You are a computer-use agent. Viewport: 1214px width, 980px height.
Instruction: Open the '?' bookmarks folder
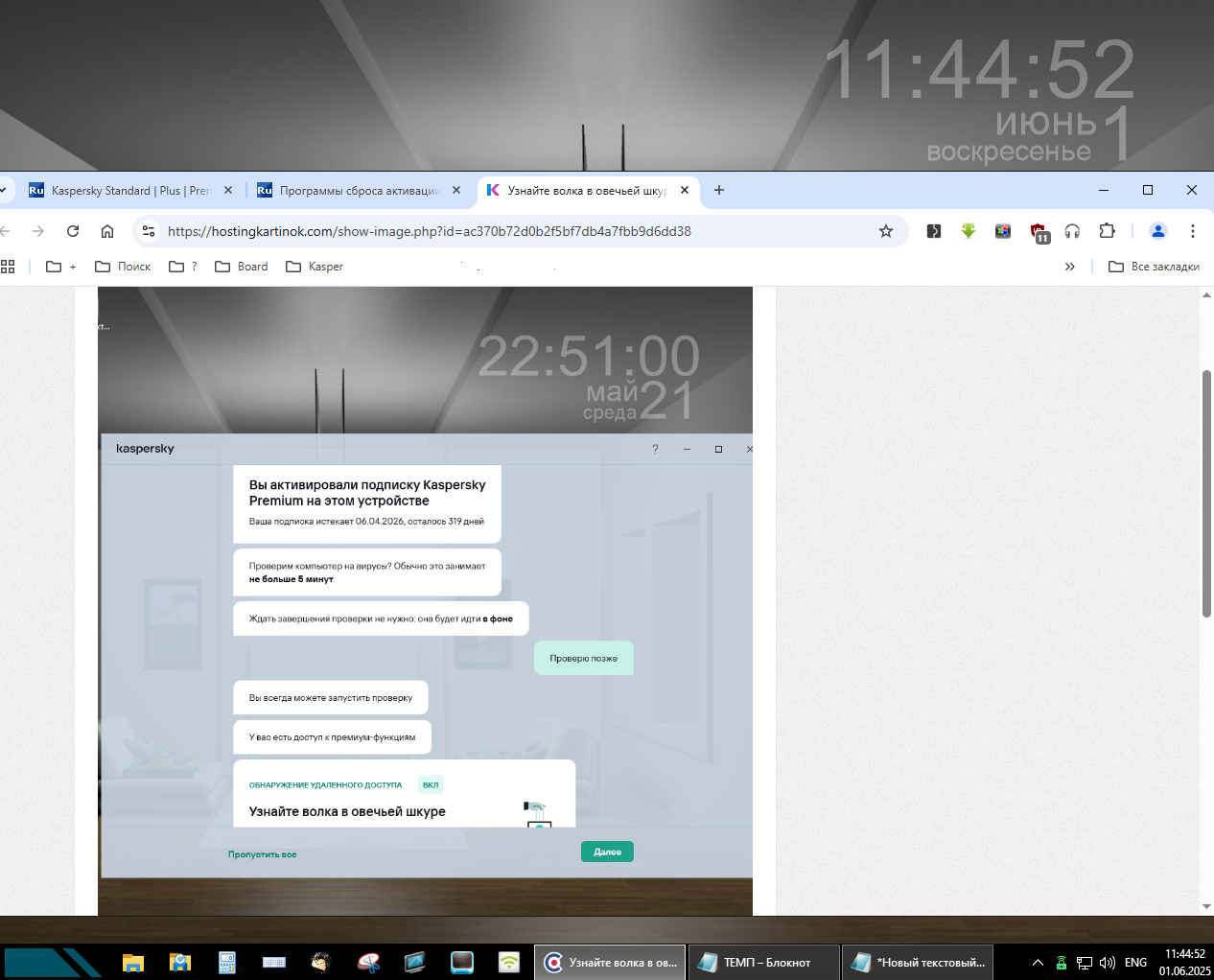click(x=183, y=267)
